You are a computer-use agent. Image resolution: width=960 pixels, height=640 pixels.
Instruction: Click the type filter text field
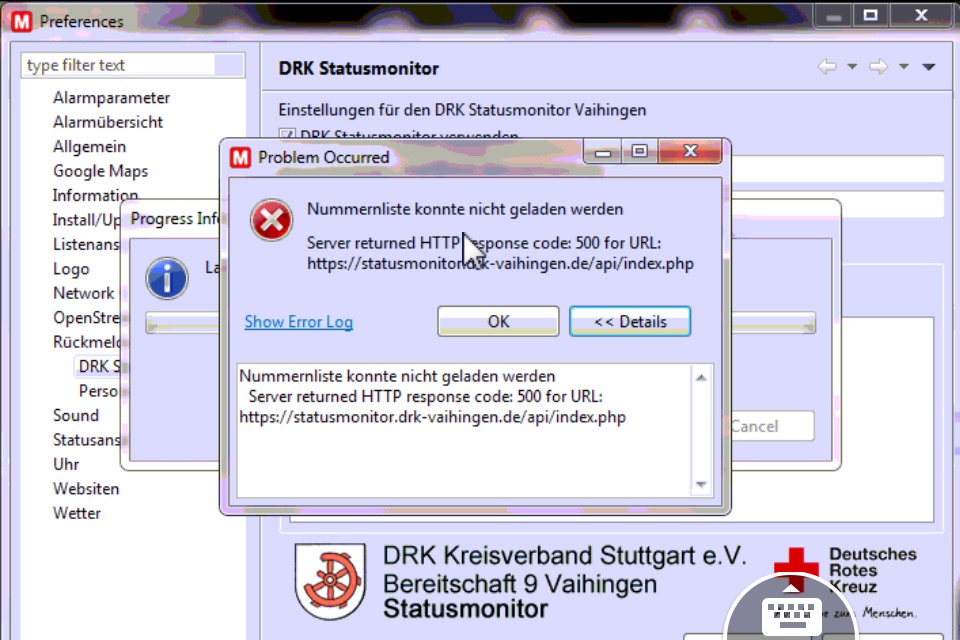tap(118, 65)
